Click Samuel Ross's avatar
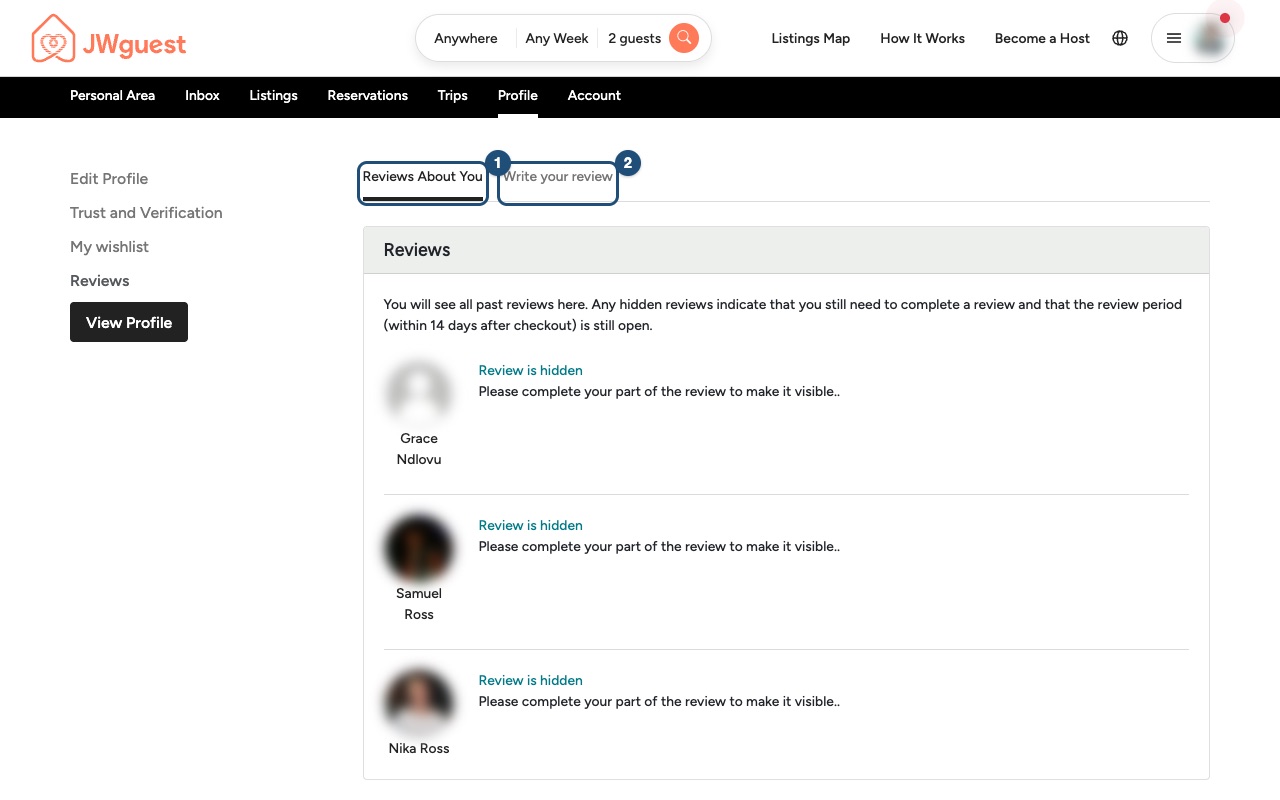This screenshot has width=1280, height=800. tap(419, 550)
